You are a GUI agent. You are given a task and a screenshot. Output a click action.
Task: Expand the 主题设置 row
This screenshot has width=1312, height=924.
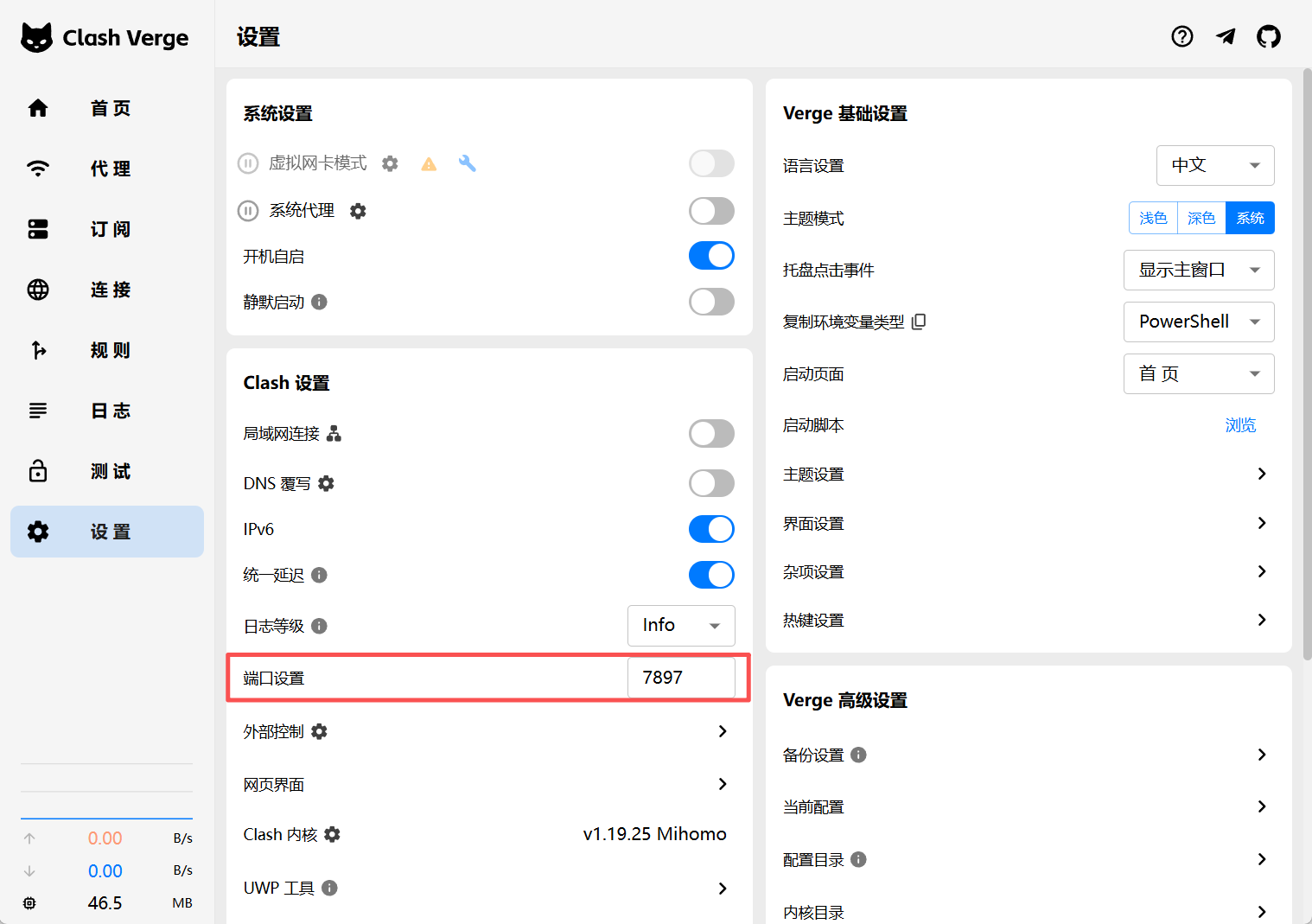(x=1028, y=474)
